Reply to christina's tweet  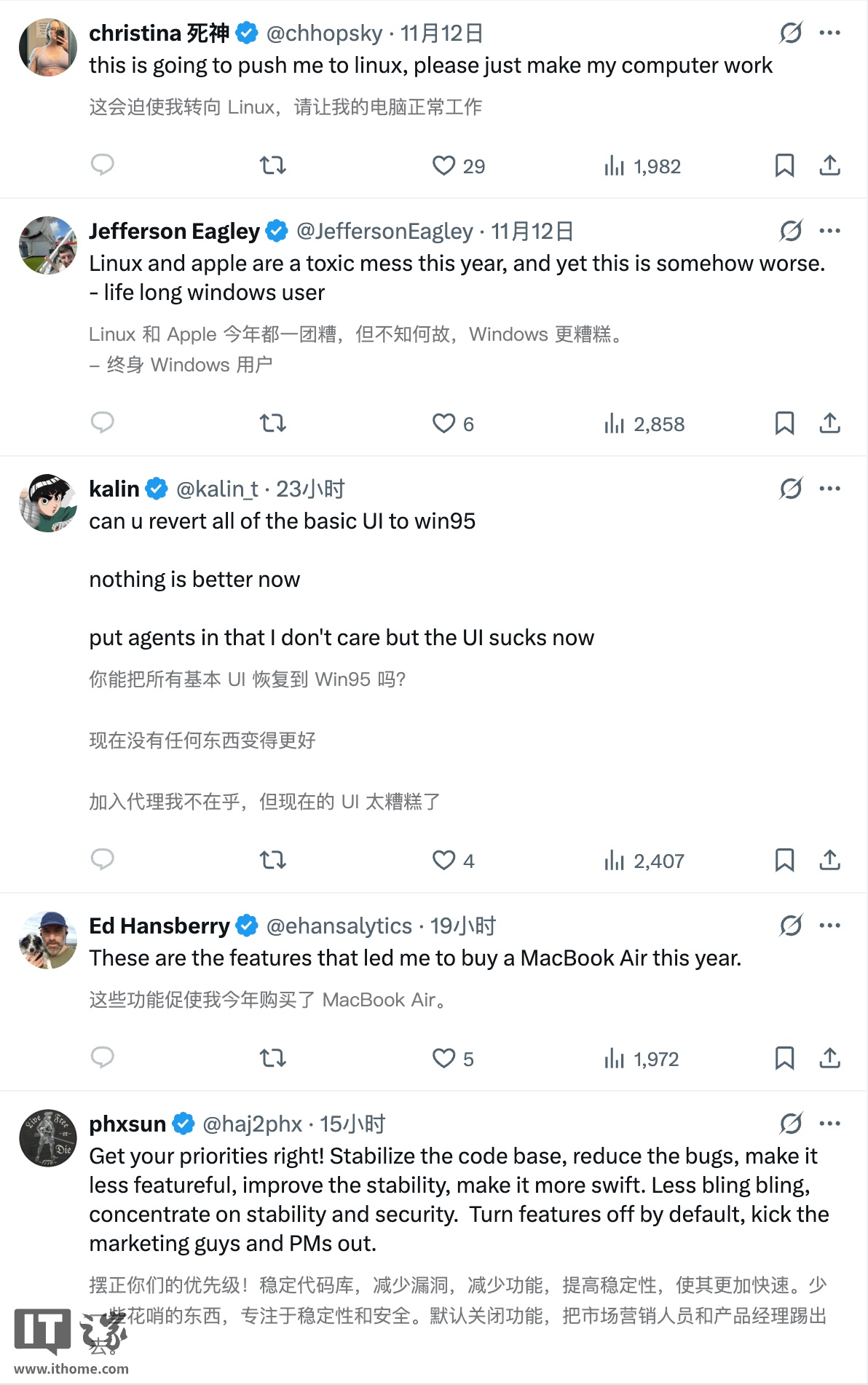point(103,166)
